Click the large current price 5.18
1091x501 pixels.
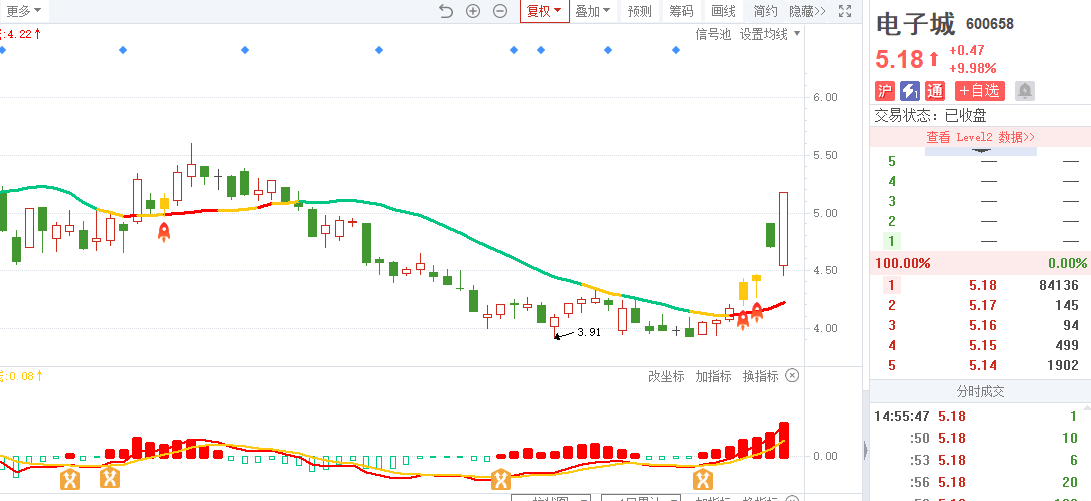899,59
